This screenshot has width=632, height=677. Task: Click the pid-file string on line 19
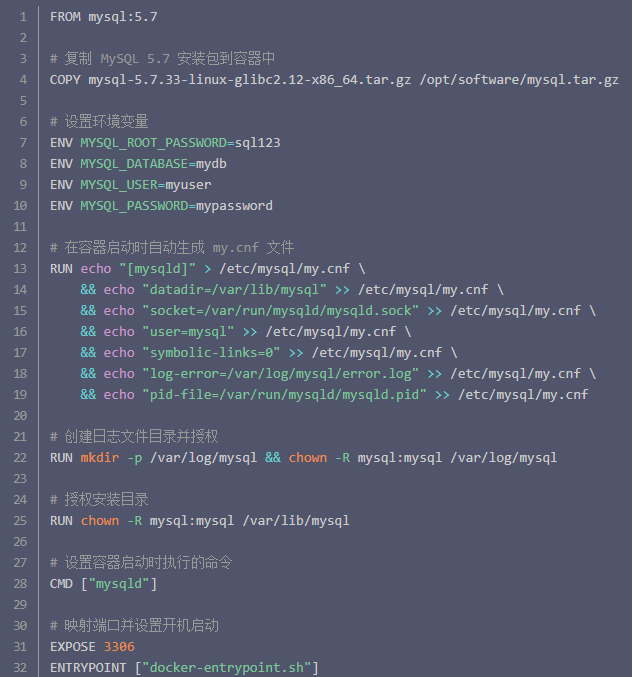point(284,395)
